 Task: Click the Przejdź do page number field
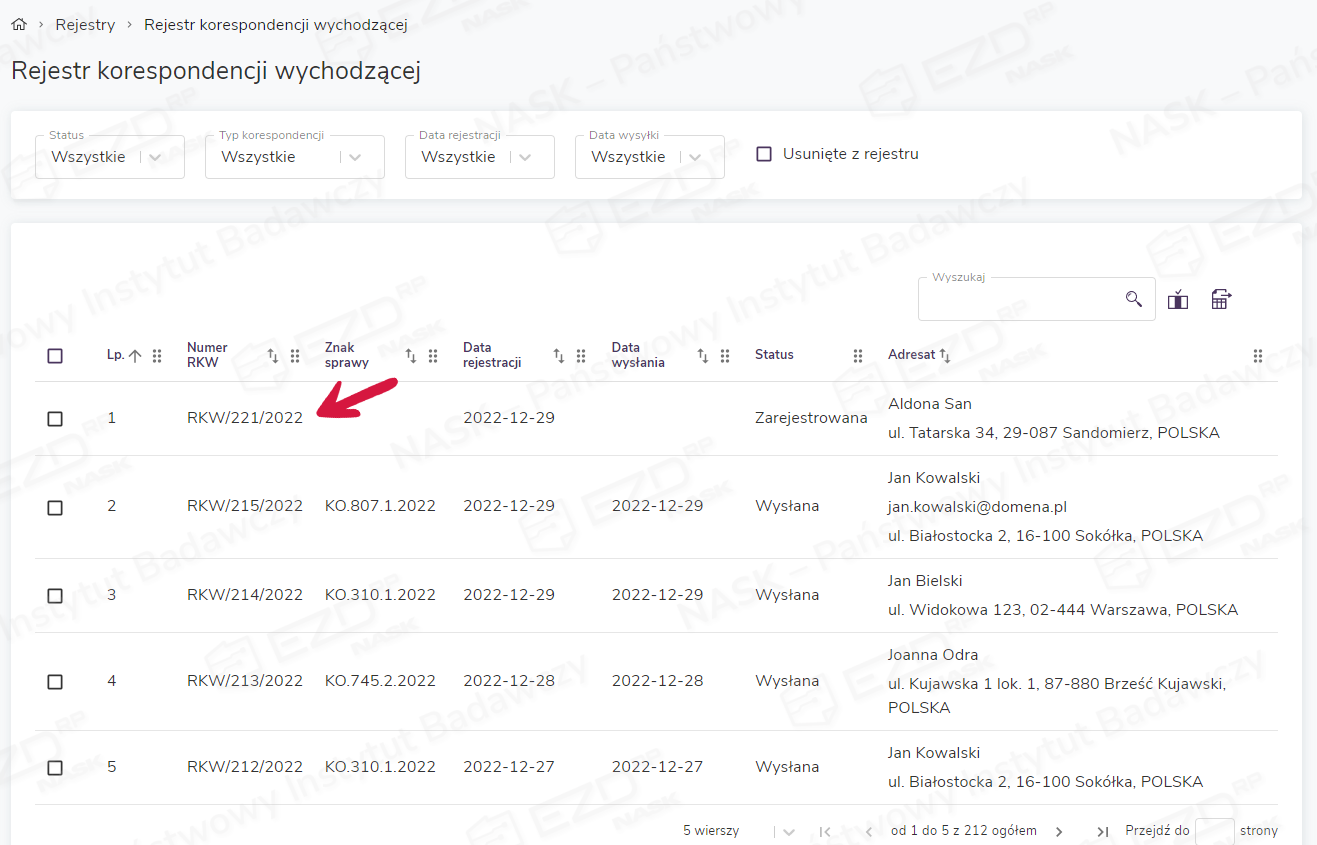(1214, 831)
